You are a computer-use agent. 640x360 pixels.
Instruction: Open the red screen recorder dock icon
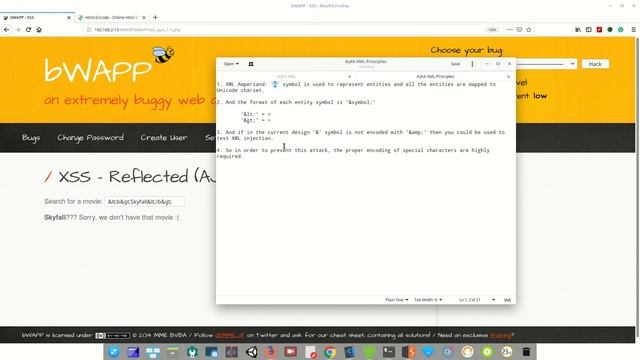pyautogui.click(x=291, y=352)
